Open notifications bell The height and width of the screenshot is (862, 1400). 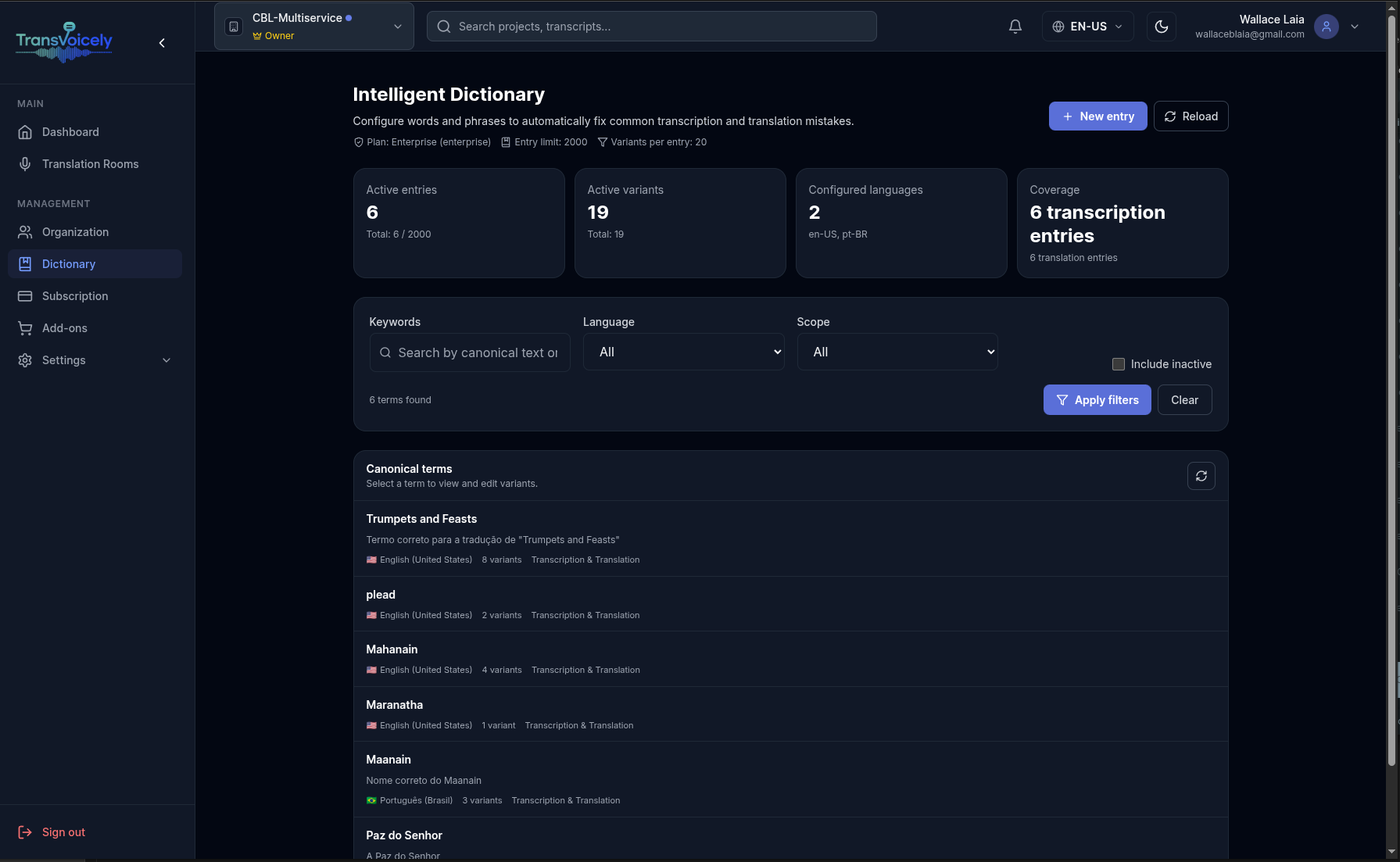1015,27
